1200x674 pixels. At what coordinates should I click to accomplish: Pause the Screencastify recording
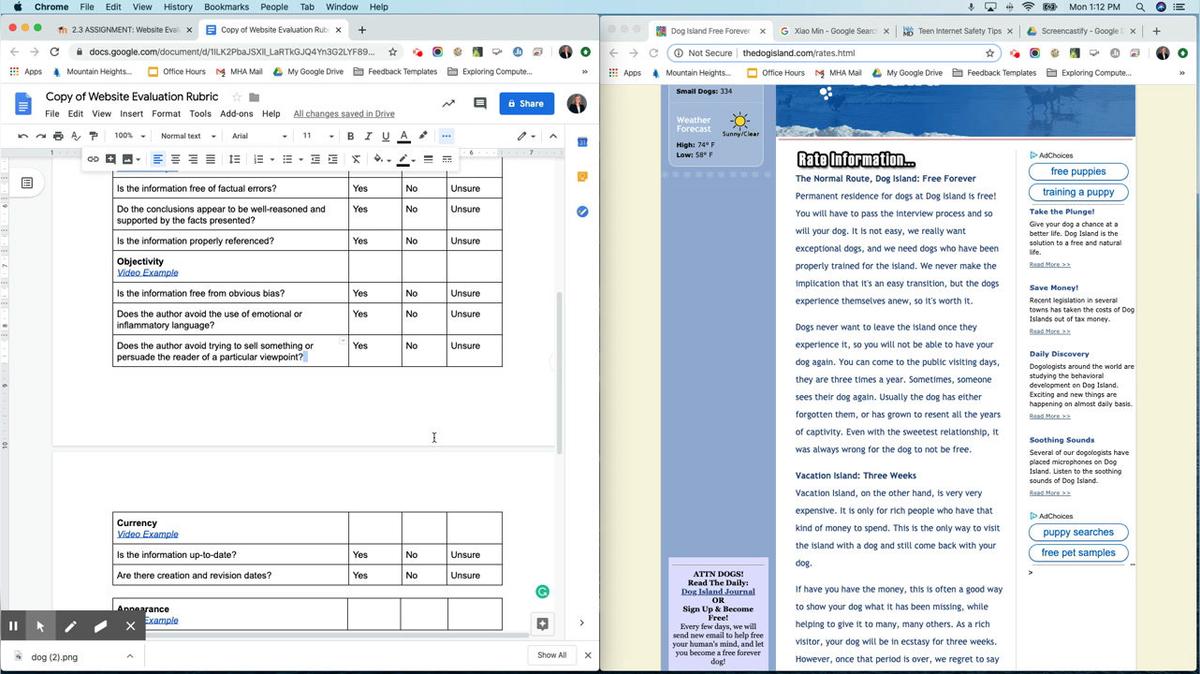(x=13, y=626)
